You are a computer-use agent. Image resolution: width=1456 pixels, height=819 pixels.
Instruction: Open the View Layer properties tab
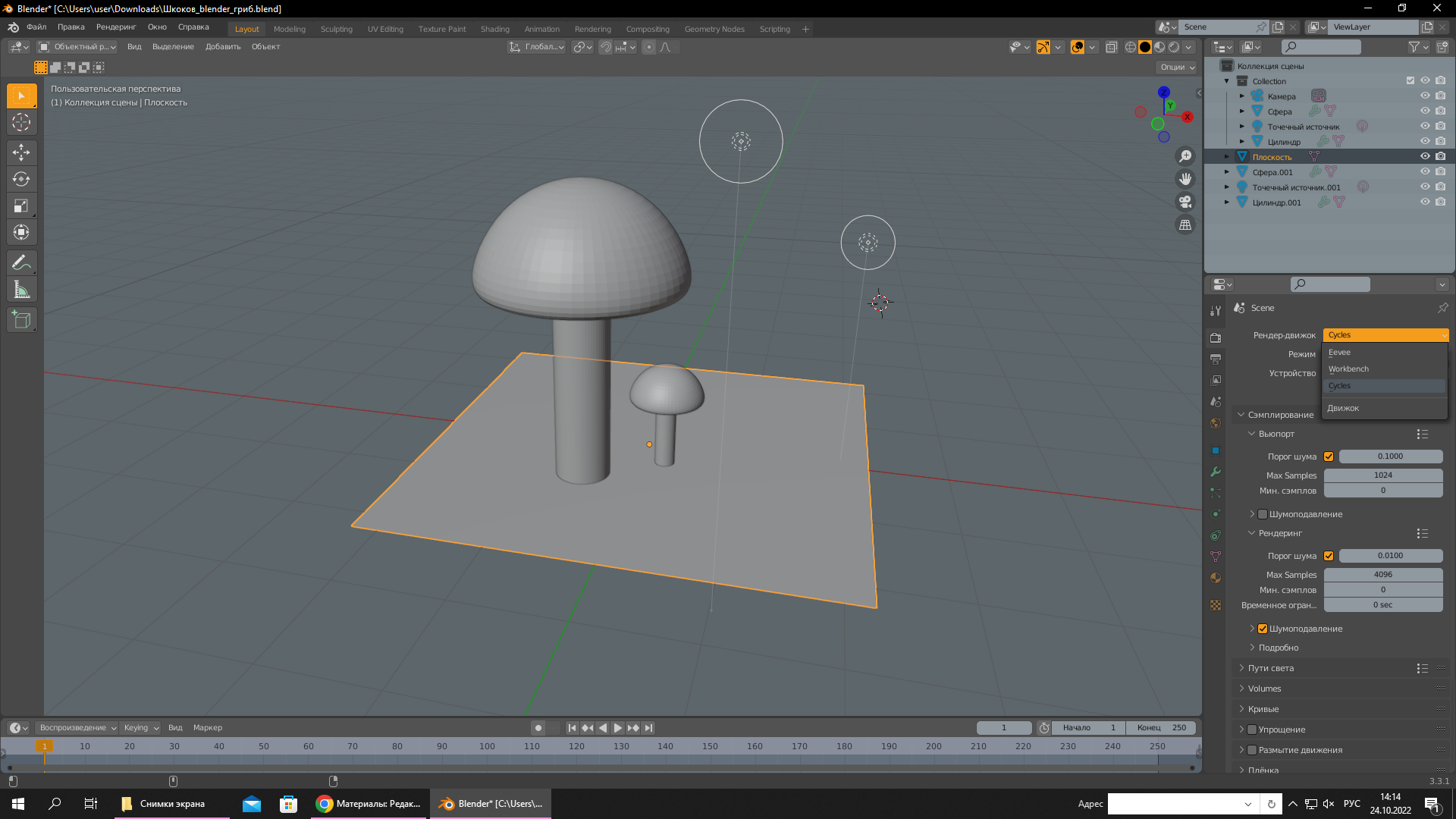point(1216,380)
